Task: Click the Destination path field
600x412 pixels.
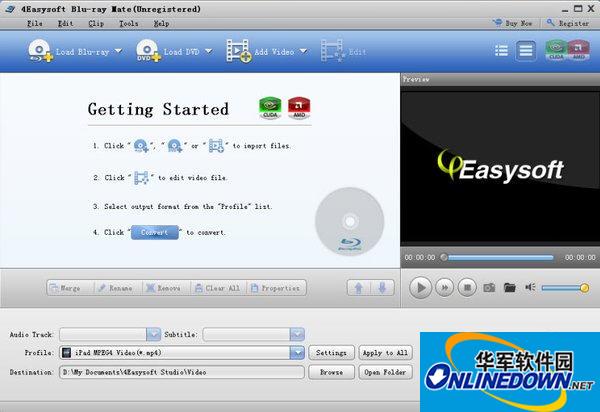Action: tap(182, 372)
